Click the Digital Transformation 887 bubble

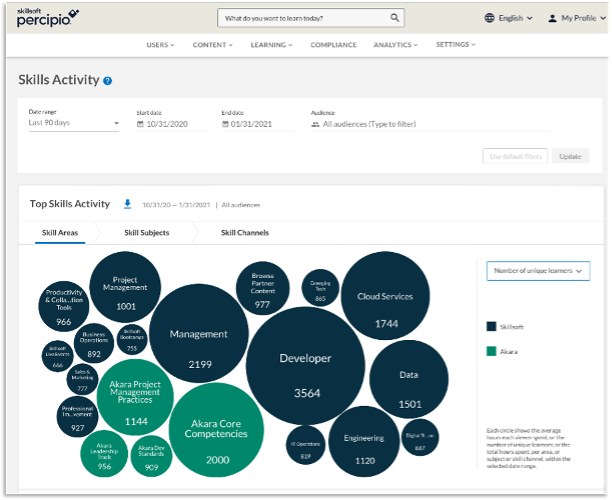[x=420, y=438]
